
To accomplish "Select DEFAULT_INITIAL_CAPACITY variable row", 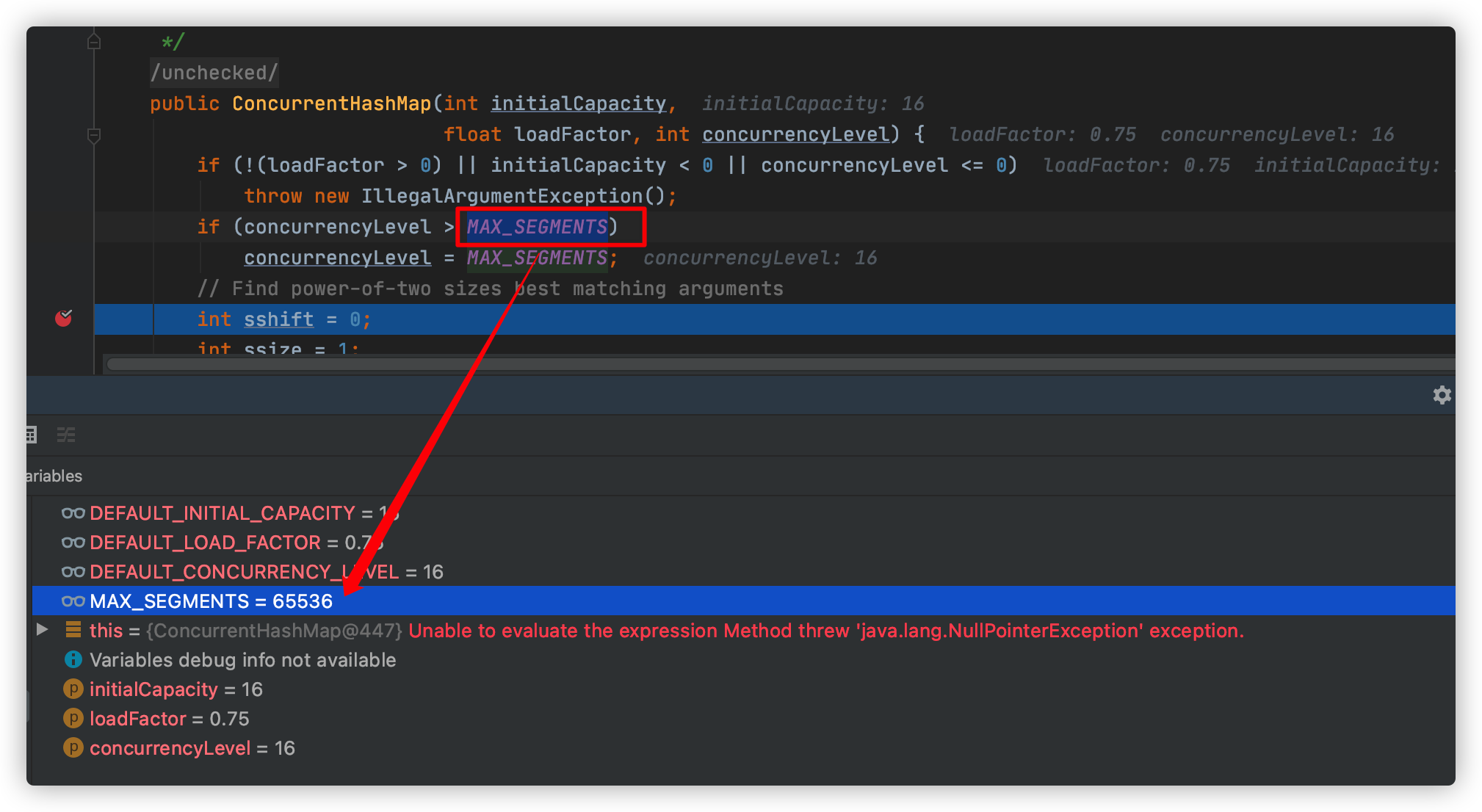I will [x=743, y=512].
